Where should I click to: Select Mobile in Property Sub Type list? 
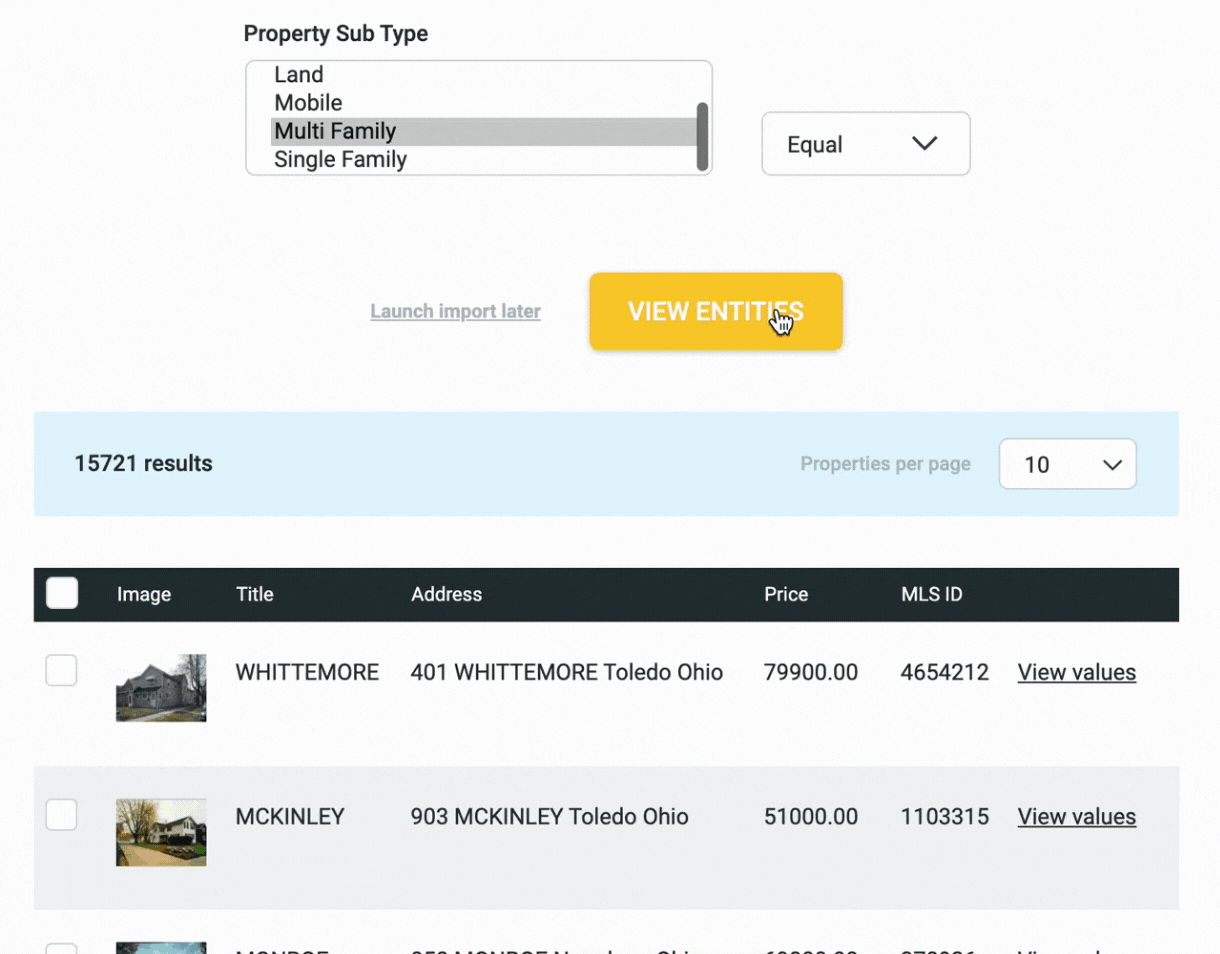tap(308, 103)
